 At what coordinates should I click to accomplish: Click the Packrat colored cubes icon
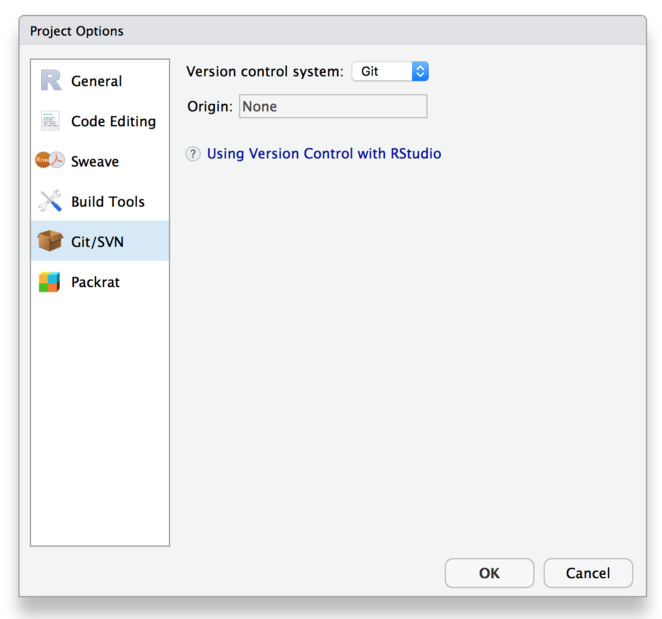[49, 282]
